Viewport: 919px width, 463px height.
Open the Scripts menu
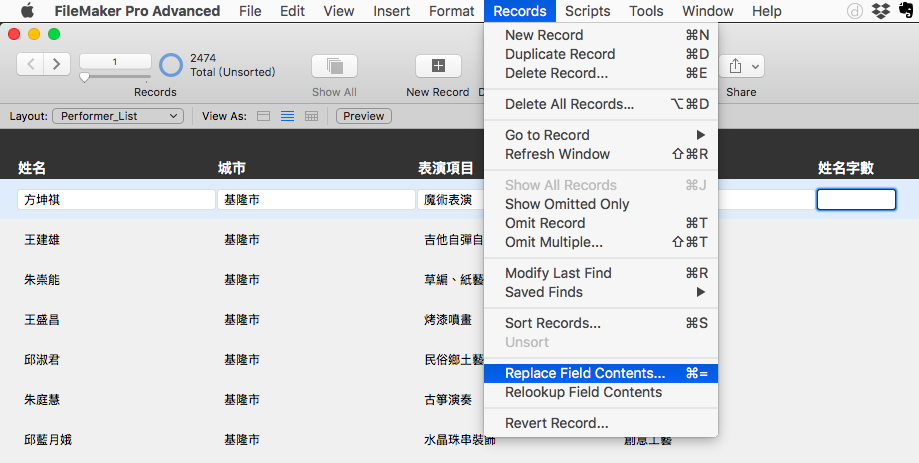587,11
